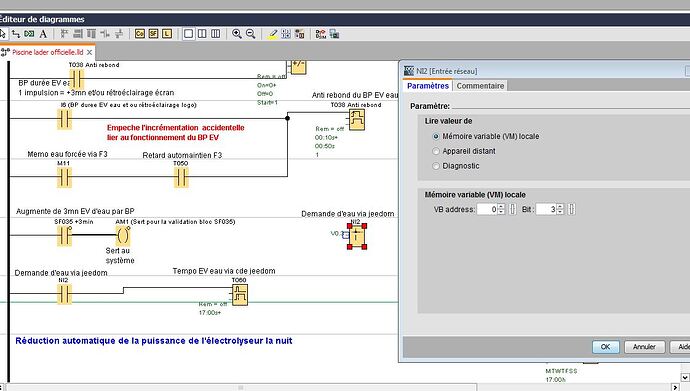
Task: Click the '17:00s+' timer parameter text
Action: point(210,313)
